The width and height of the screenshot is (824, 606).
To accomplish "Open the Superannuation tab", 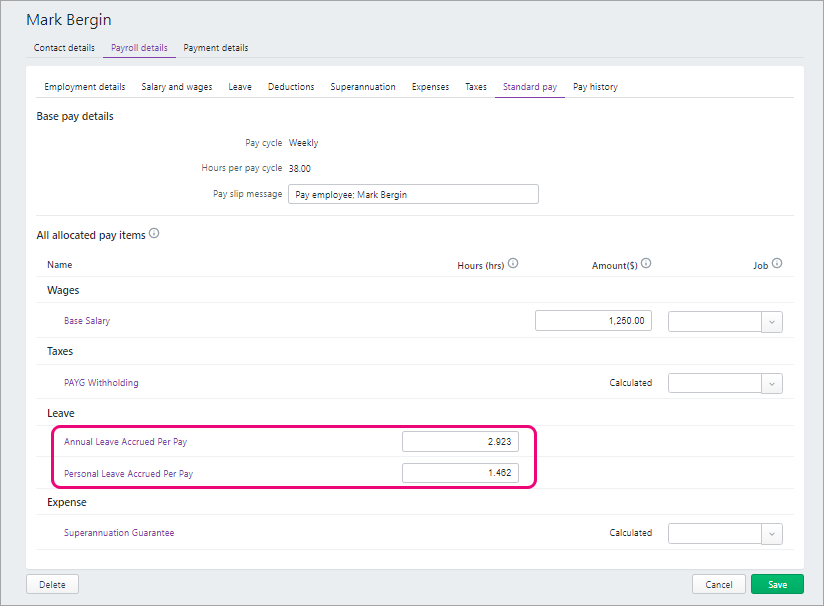I will pyautogui.click(x=363, y=87).
